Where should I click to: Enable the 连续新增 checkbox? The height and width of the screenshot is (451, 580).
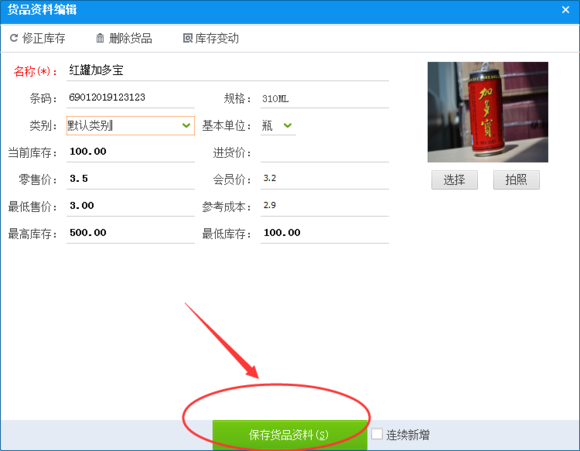click(377, 434)
